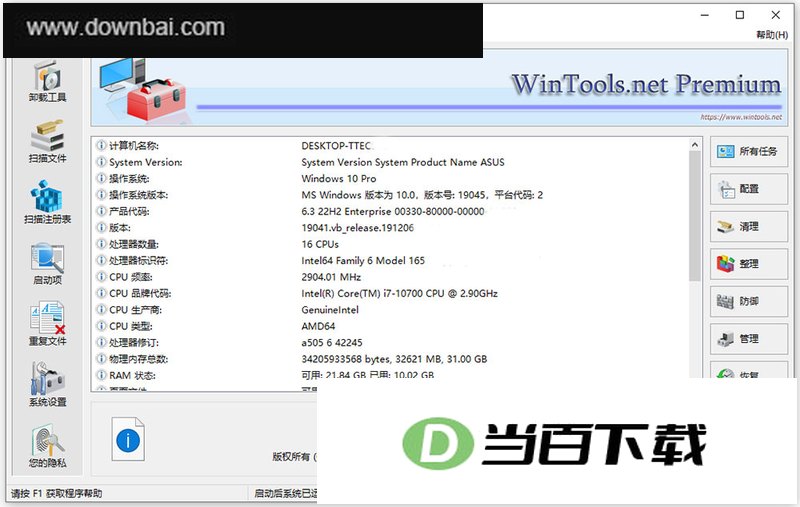Click the 请按 F1 获取程序帮助 status text
800x507 pixels.
pos(57,493)
